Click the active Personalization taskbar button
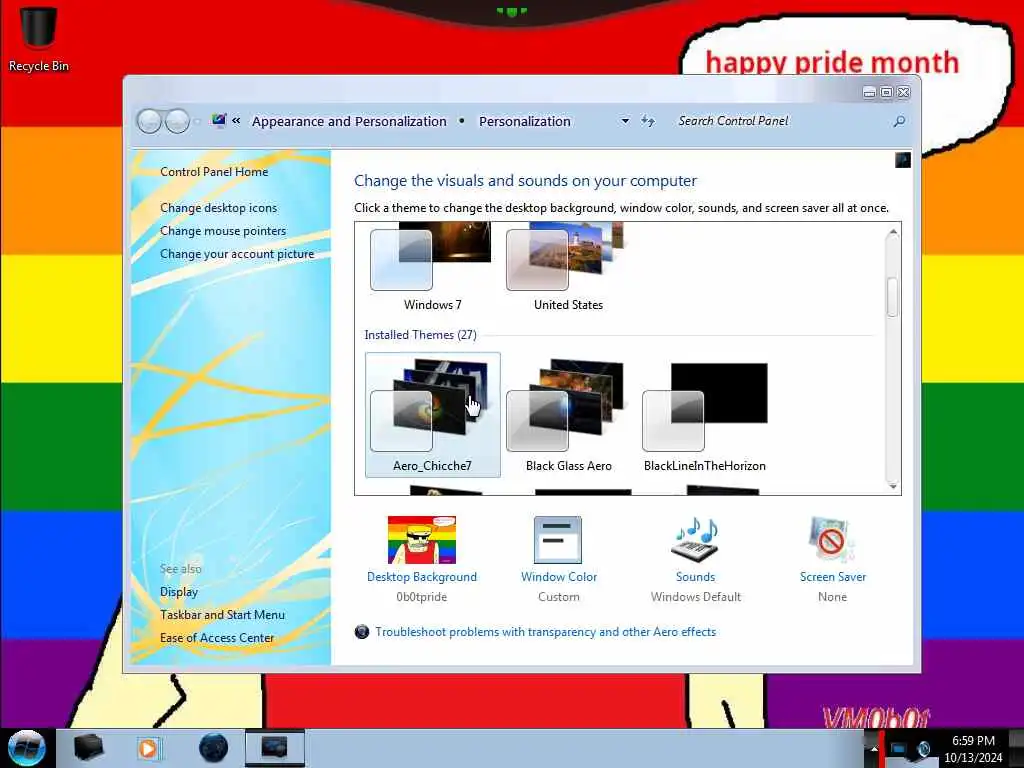1024x768 pixels. (x=274, y=748)
